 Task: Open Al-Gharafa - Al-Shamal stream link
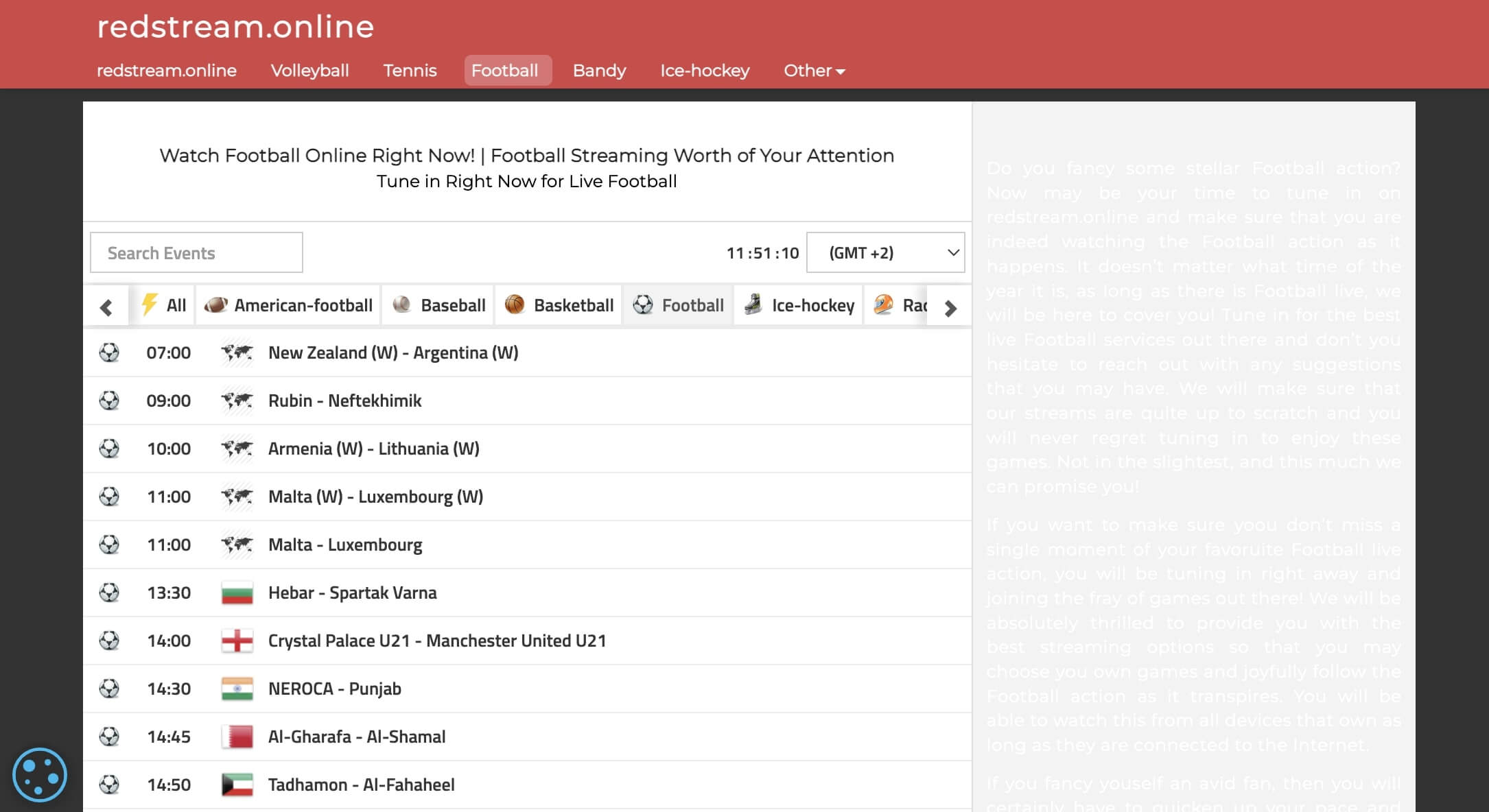pos(356,737)
